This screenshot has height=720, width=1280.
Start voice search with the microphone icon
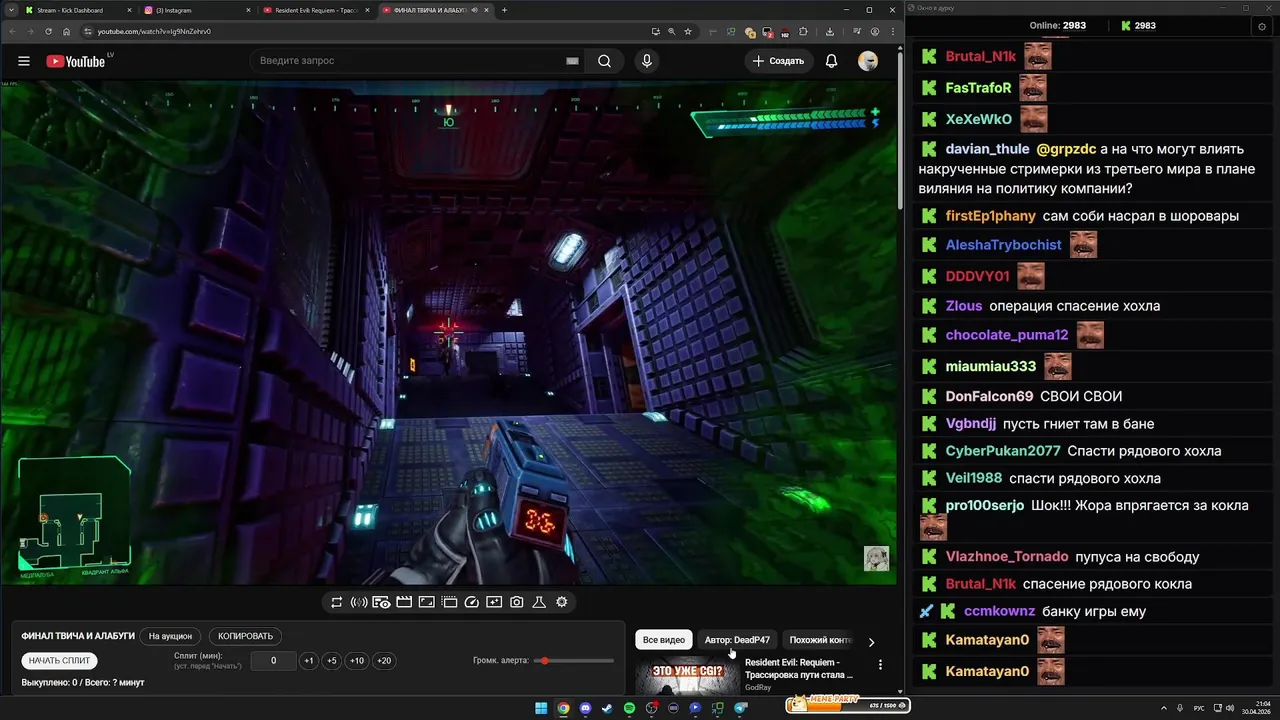(647, 61)
